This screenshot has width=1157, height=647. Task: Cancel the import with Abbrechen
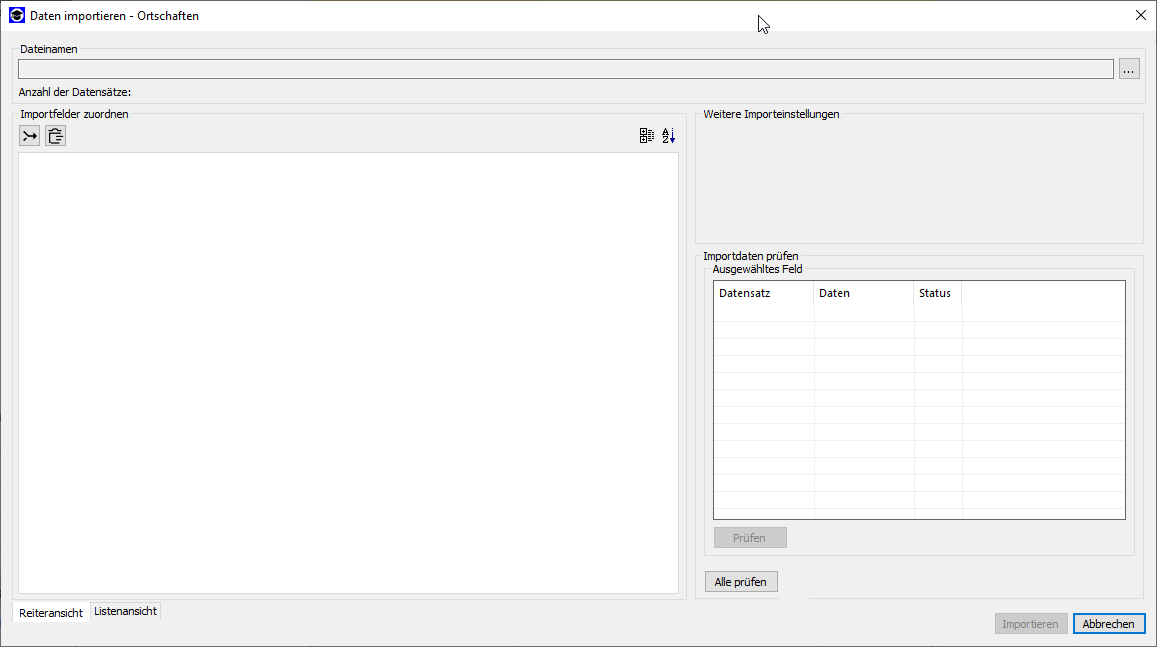(x=1108, y=624)
